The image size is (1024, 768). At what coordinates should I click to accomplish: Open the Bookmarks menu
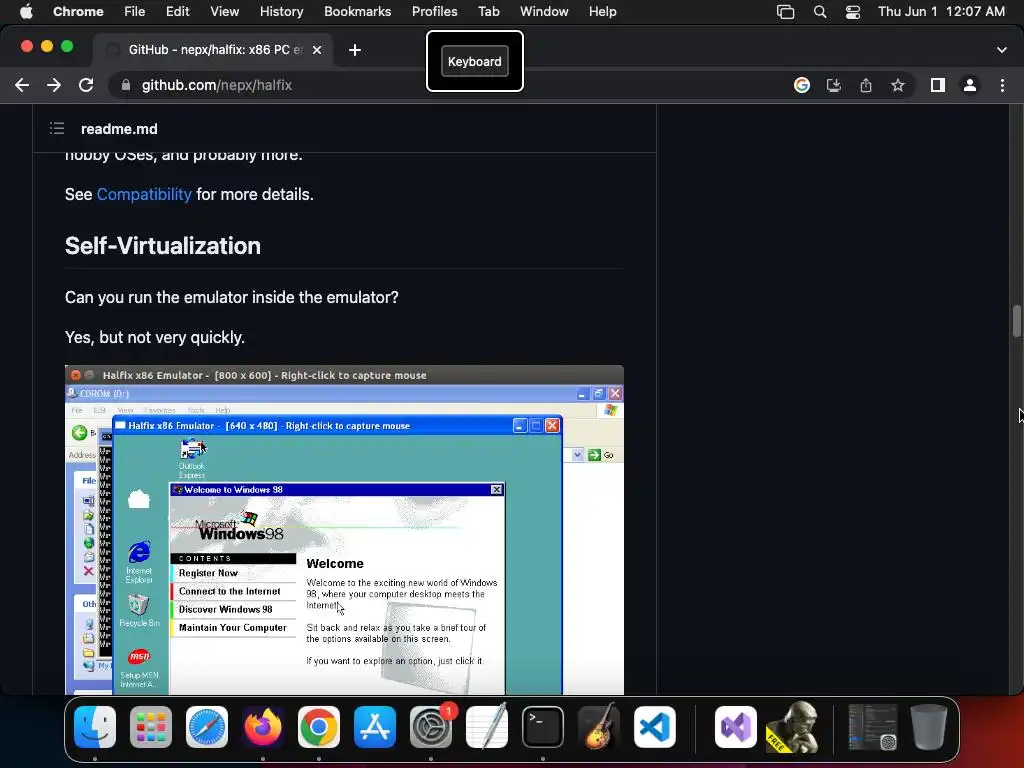pos(357,11)
